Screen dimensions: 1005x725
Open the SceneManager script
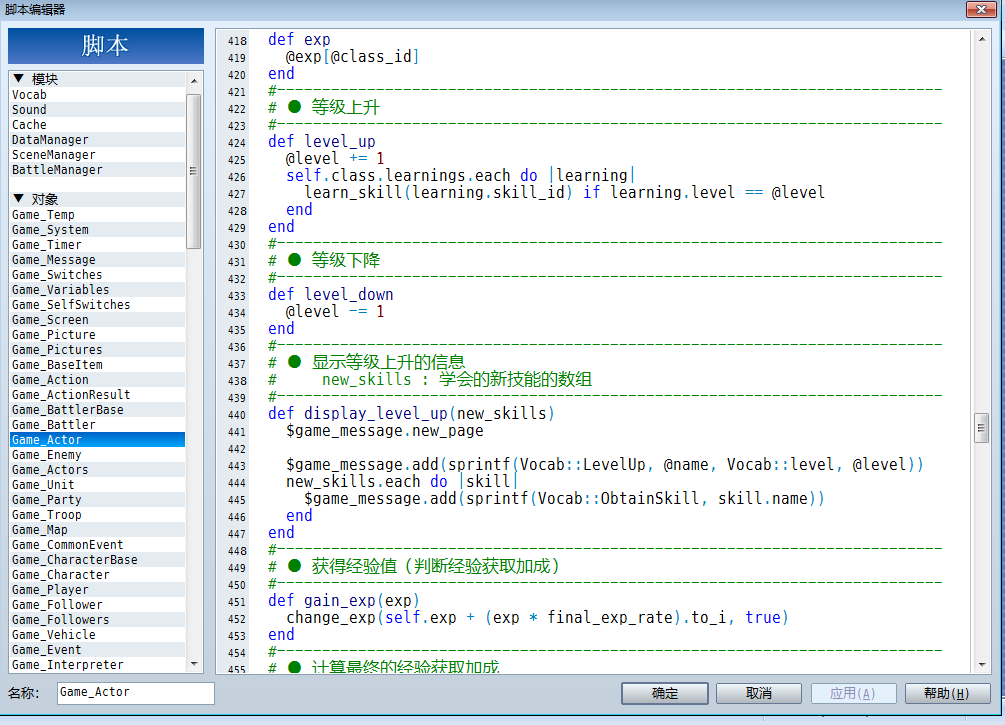tap(97, 155)
